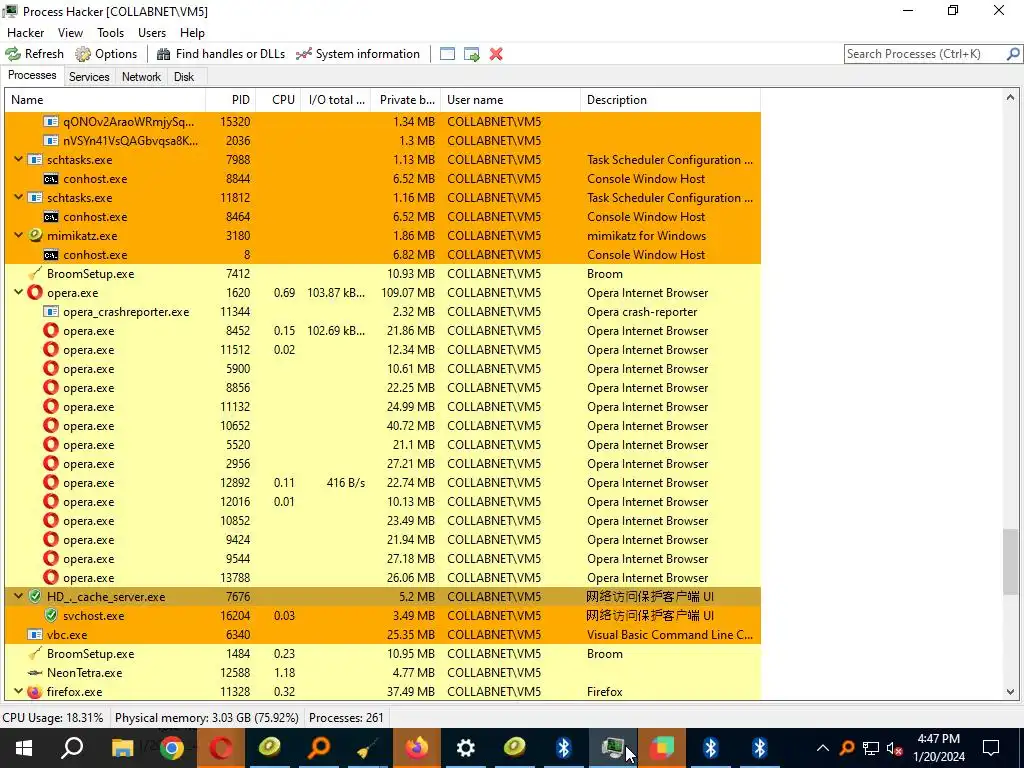Collapse schtasks.exe PID 11812 tree node
1024x768 pixels.
click(18, 197)
